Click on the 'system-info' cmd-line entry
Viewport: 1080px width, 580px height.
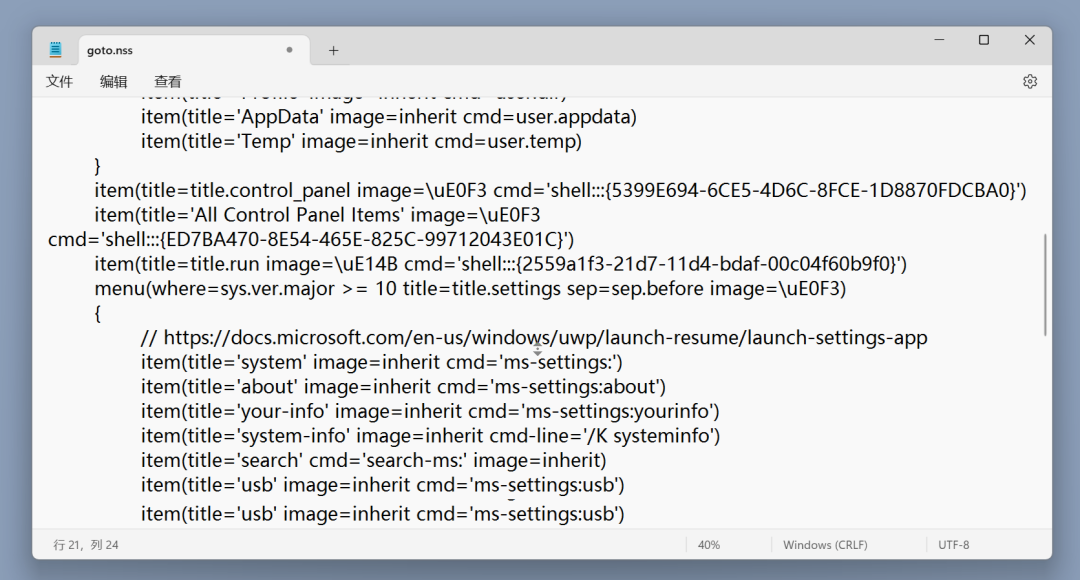click(430, 436)
